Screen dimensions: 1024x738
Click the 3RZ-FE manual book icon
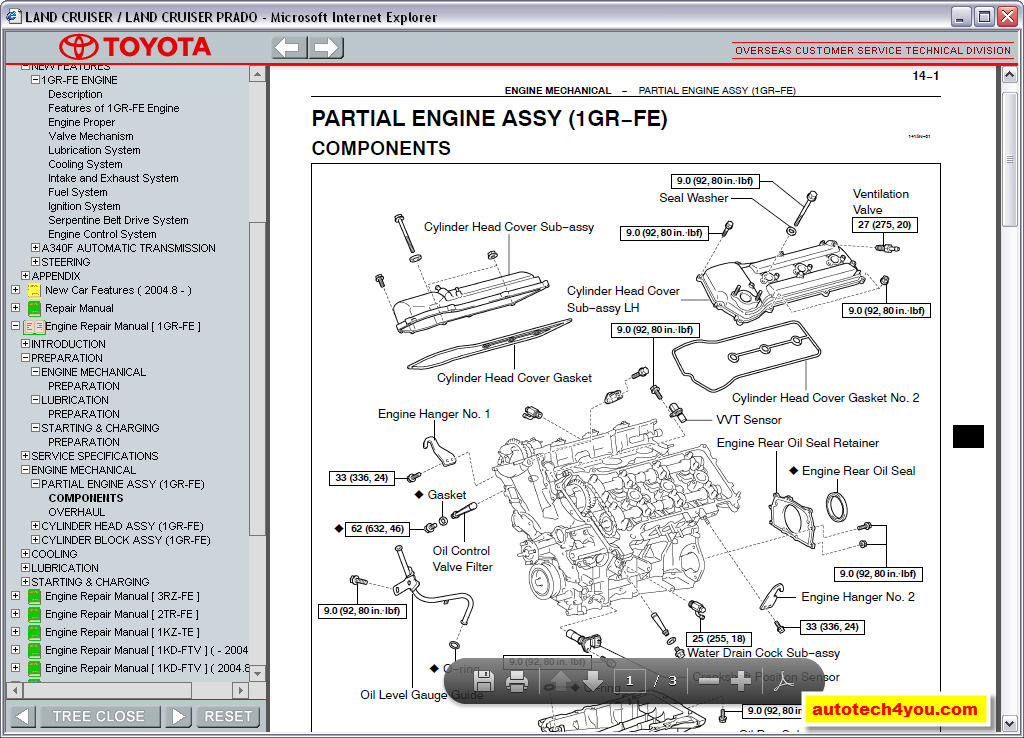click(35, 596)
